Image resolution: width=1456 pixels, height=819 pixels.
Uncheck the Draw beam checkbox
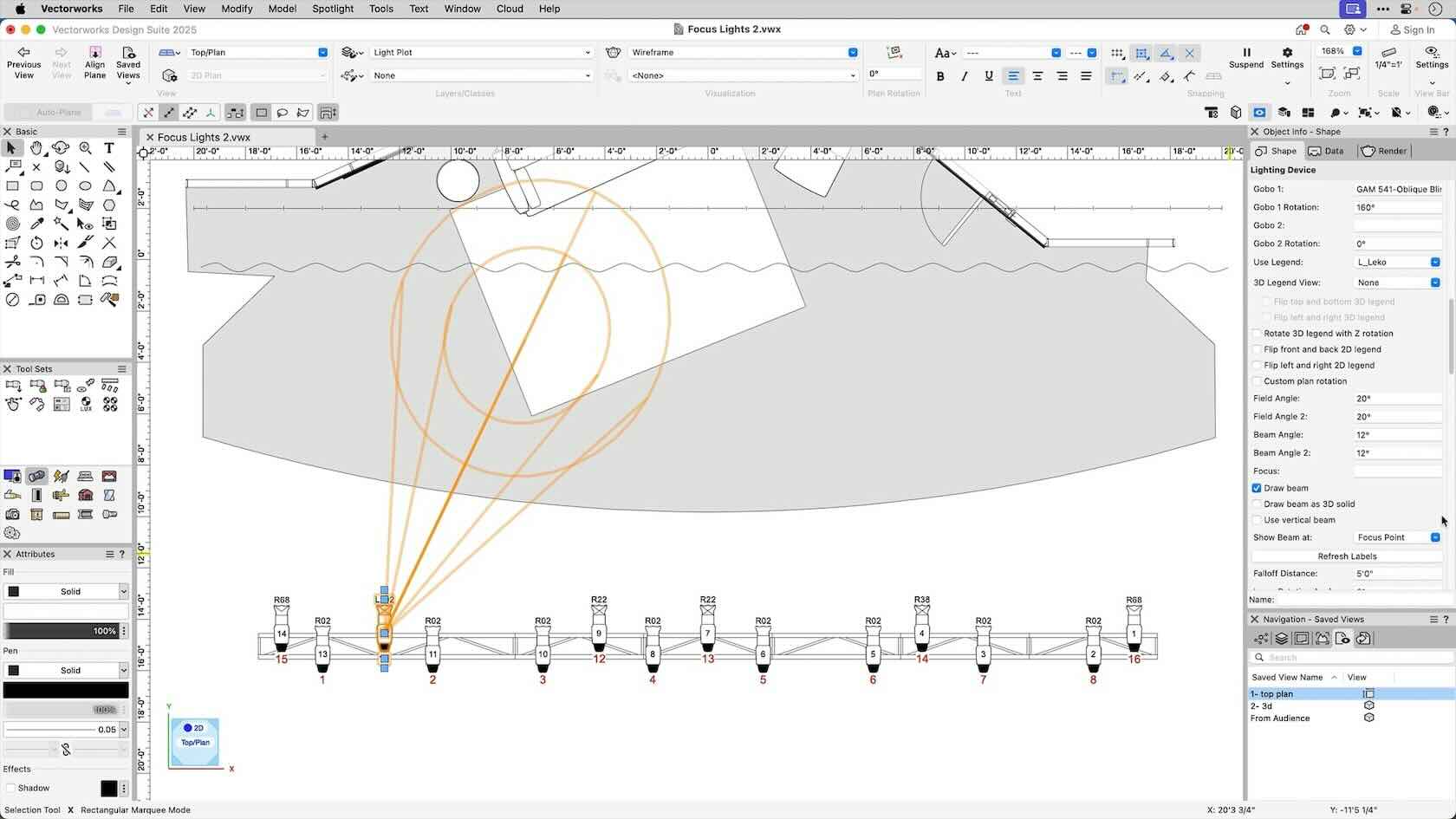1257,488
